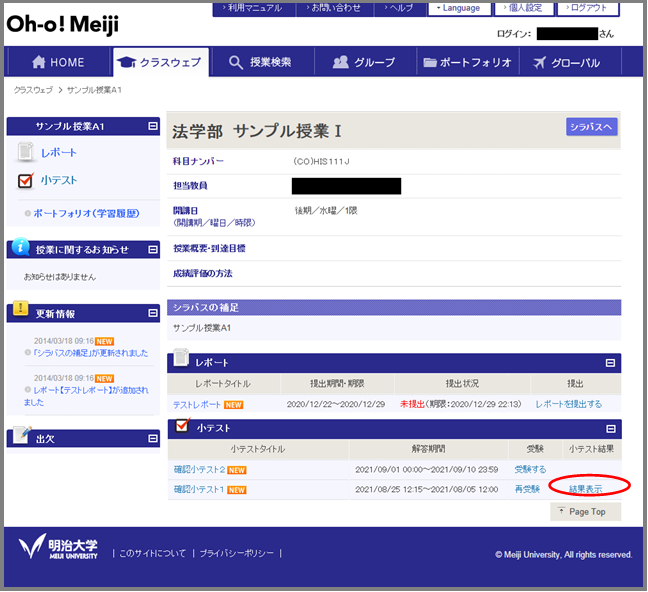Click the document icon beside レポート in sidebar
This screenshot has width=648, height=592.
point(26,152)
